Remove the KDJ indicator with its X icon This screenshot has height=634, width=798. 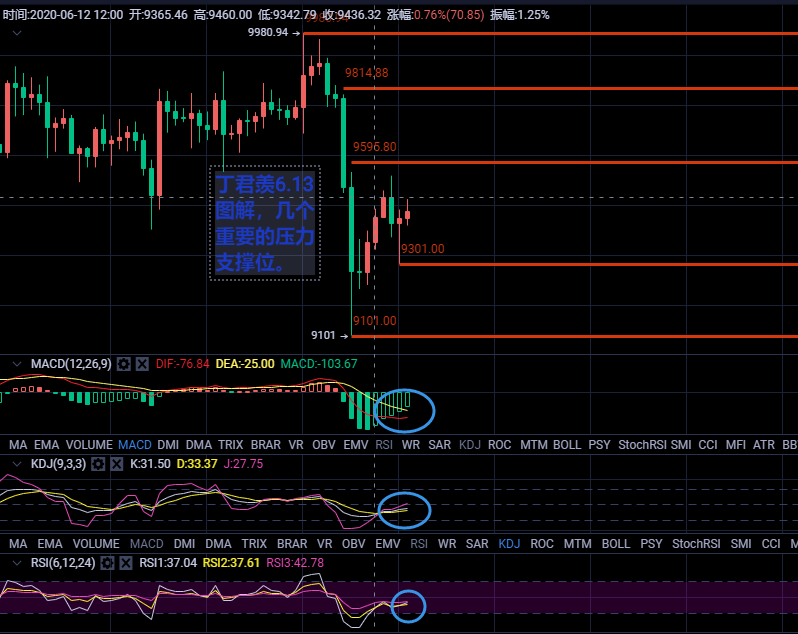(117, 464)
